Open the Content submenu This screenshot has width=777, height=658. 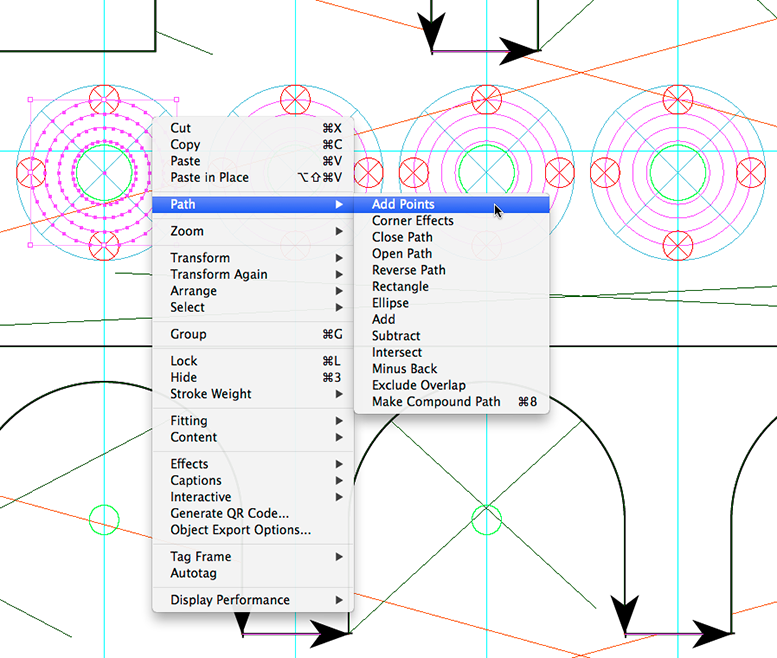click(x=253, y=437)
